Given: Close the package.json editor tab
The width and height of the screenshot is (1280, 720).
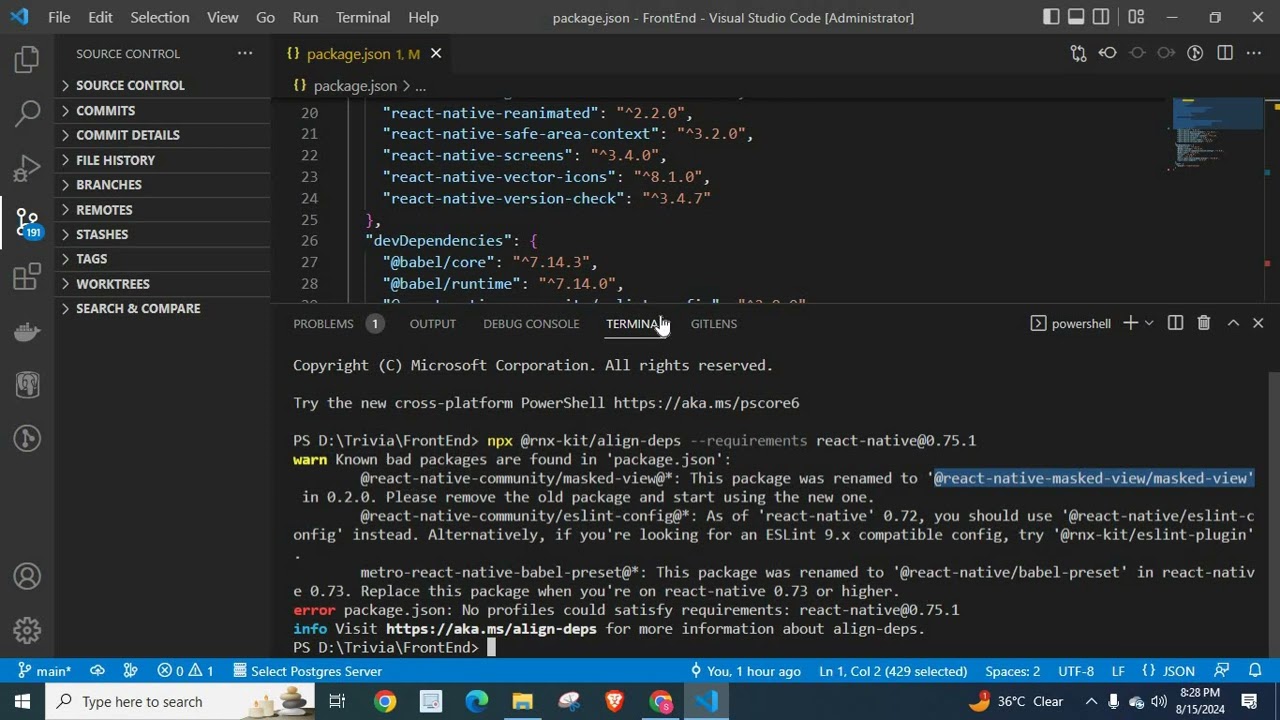Looking at the screenshot, I should (436, 53).
